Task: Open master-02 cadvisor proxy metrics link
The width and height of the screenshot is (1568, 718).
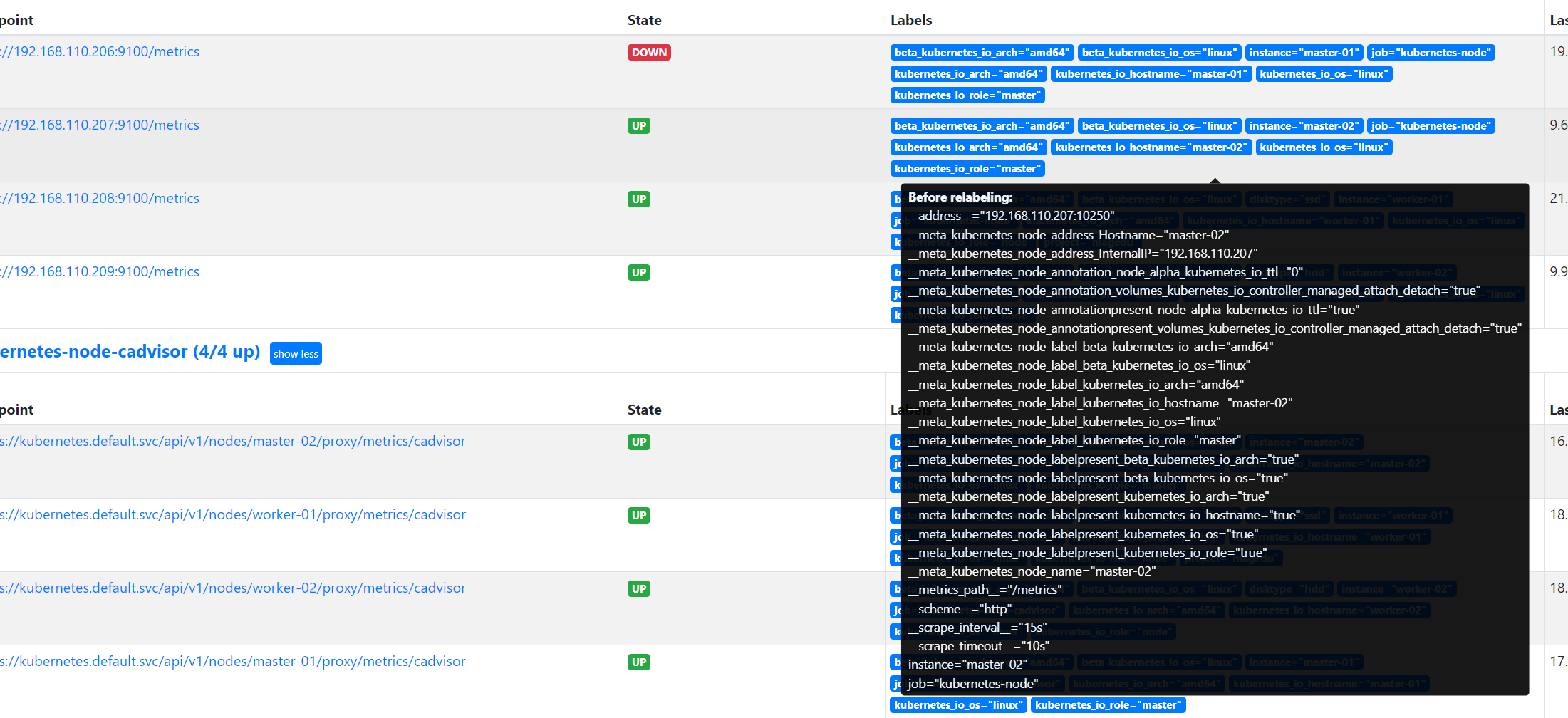Action: pos(233,442)
